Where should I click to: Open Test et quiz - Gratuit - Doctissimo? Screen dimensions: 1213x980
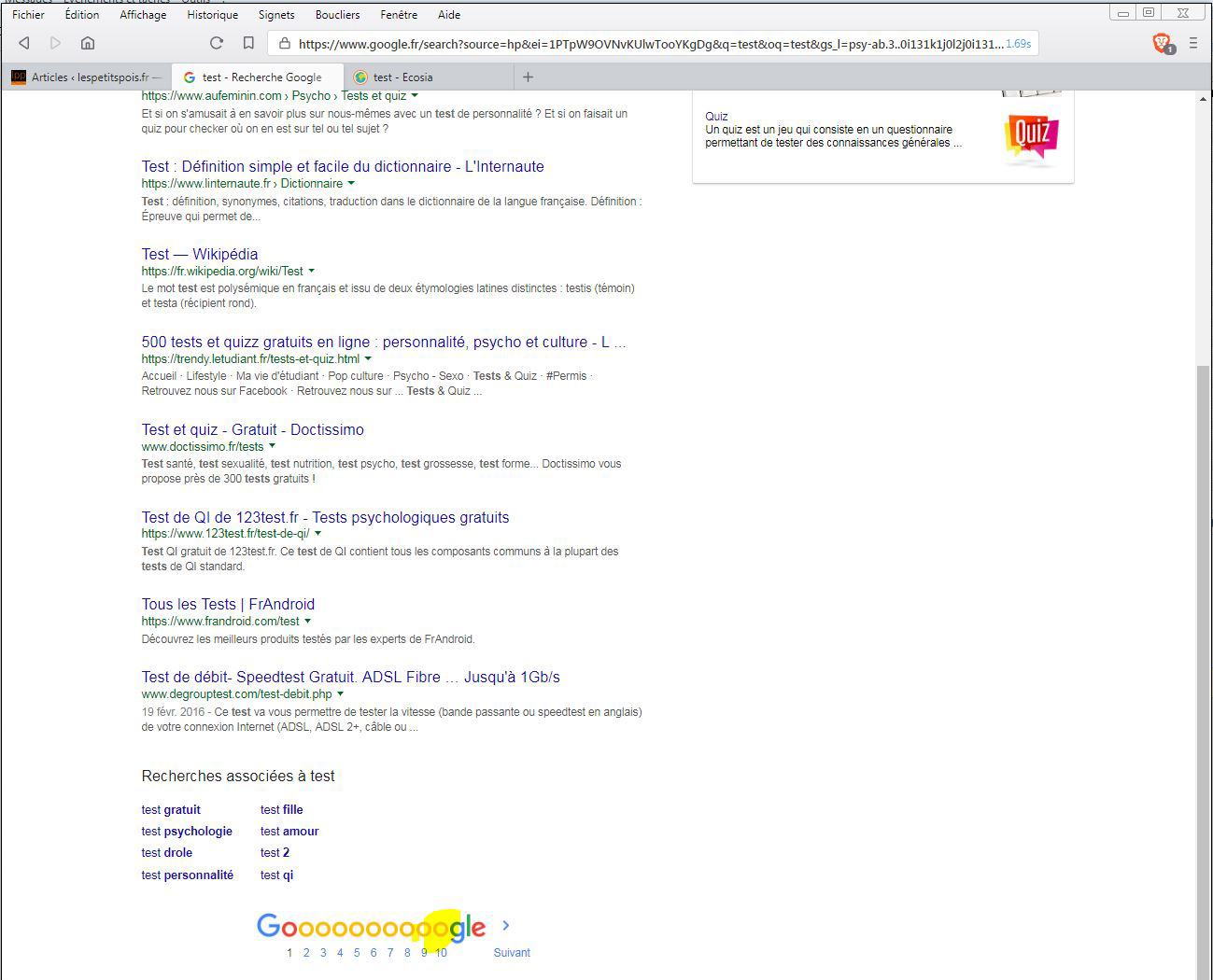(x=253, y=429)
